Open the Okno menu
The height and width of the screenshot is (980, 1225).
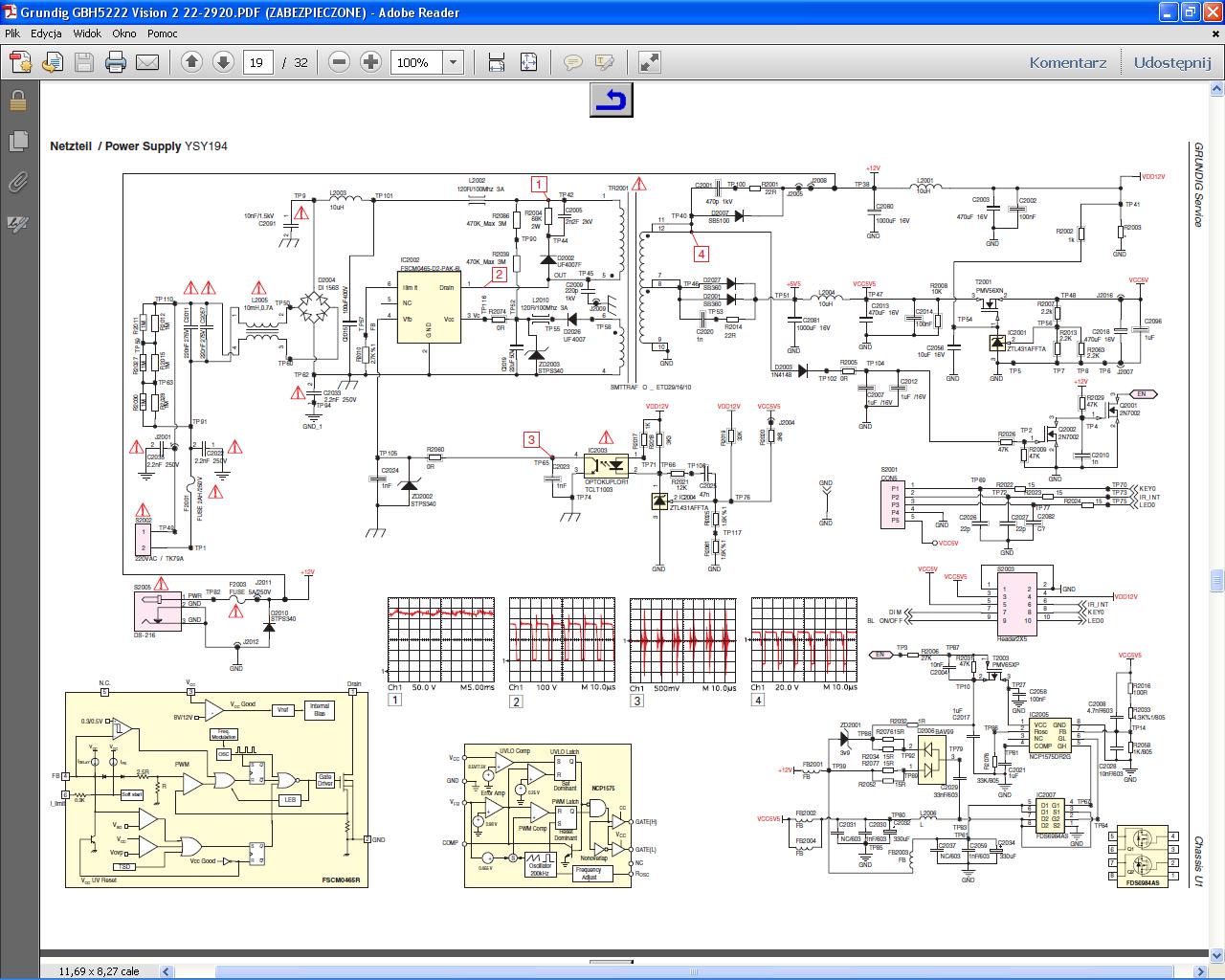click(124, 33)
